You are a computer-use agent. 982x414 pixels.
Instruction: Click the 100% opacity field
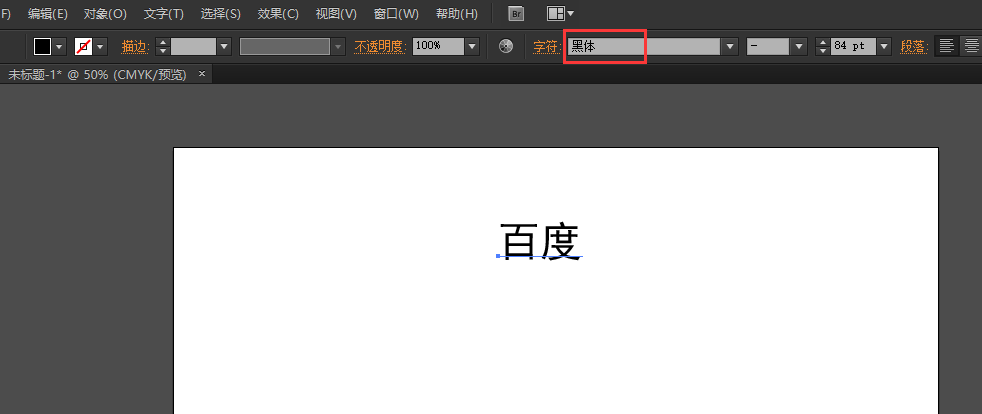click(438, 46)
